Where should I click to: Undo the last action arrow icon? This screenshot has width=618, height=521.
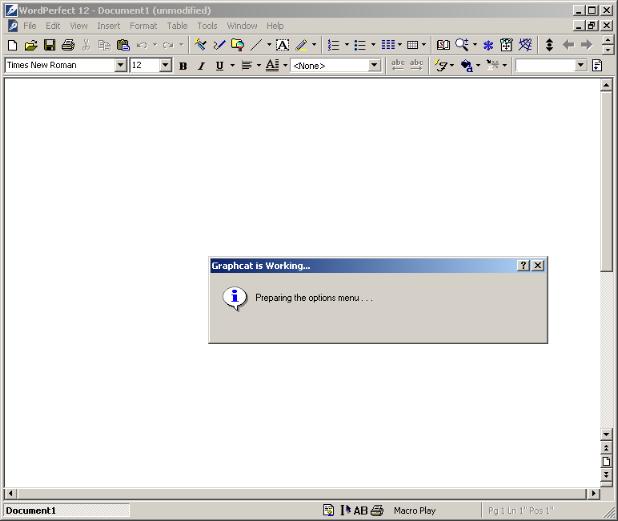[142, 45]
